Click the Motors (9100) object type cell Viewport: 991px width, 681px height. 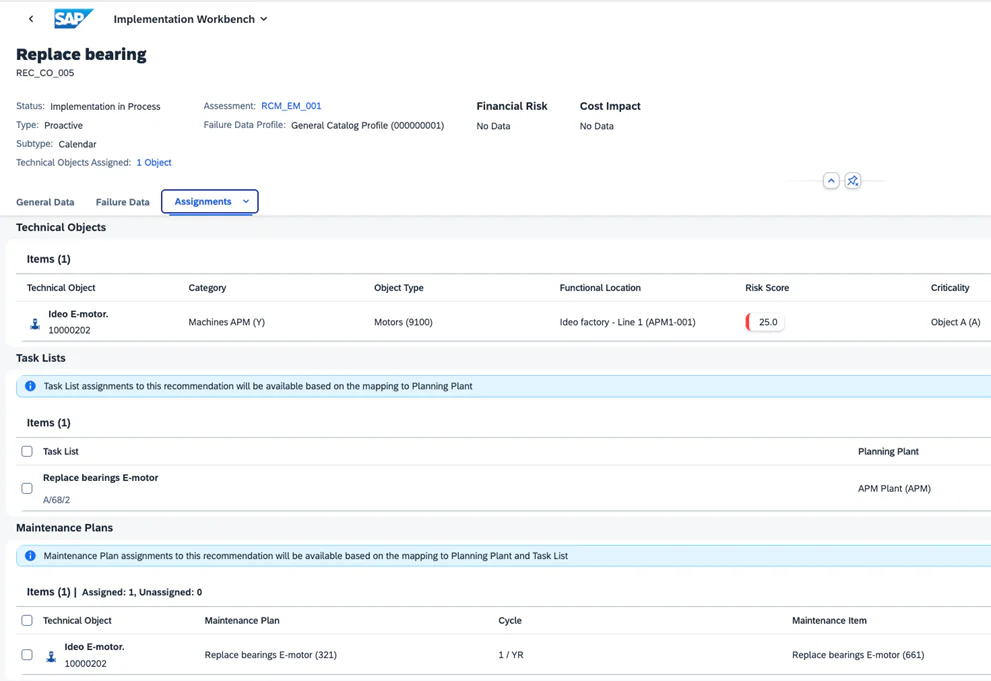[403, 322]
